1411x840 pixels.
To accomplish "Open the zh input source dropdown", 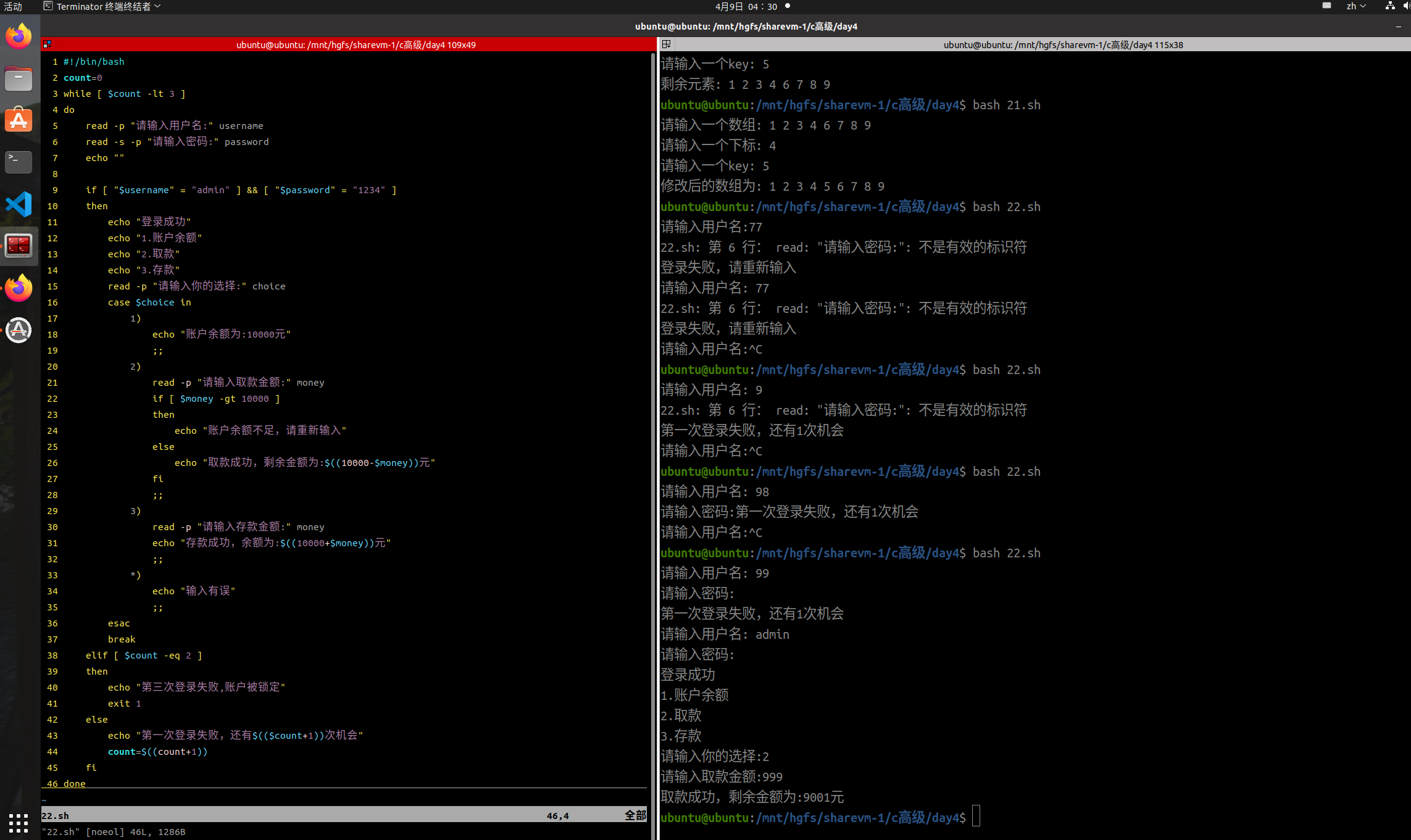I will 1355,6.
